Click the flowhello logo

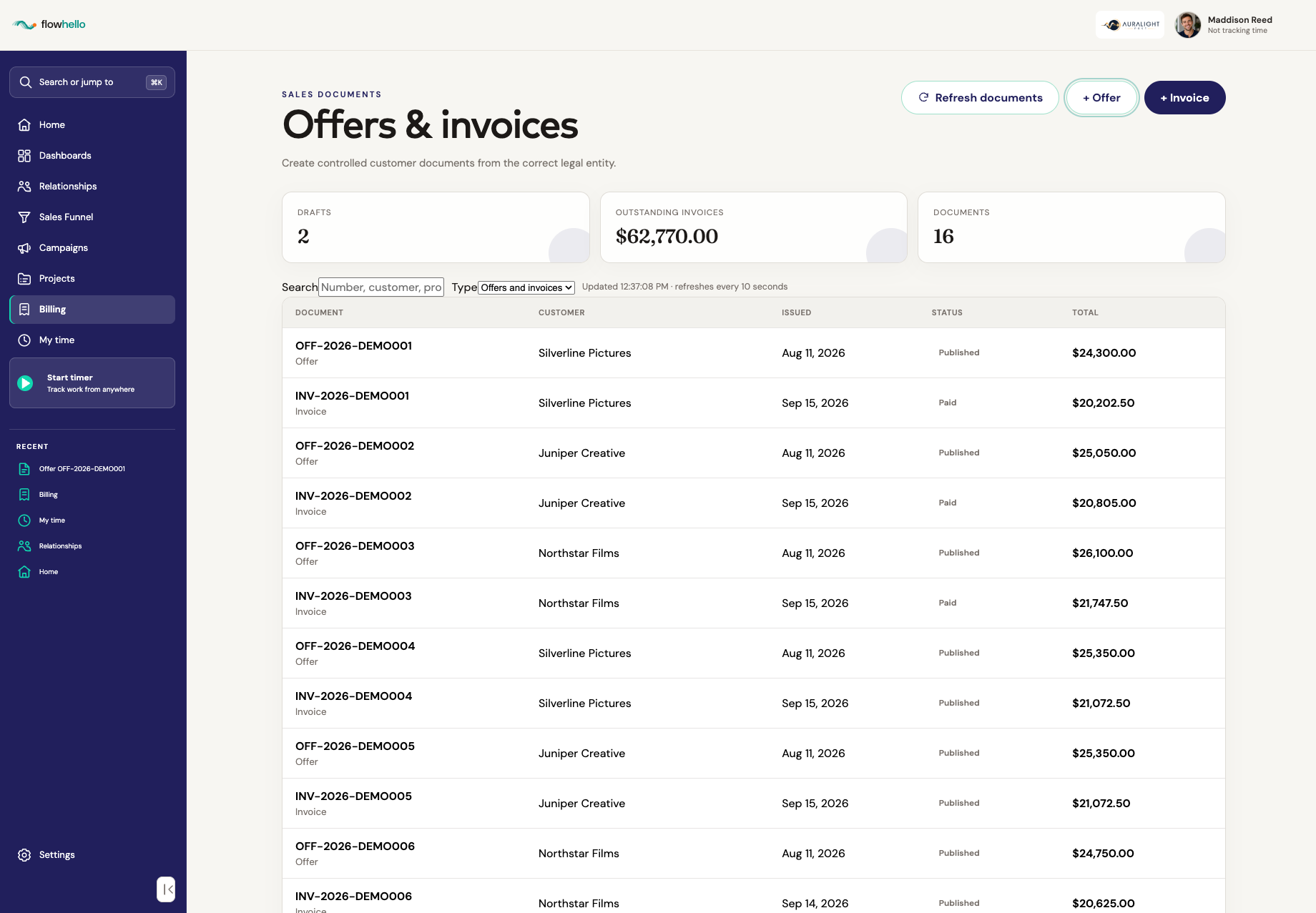click(49, 24)
